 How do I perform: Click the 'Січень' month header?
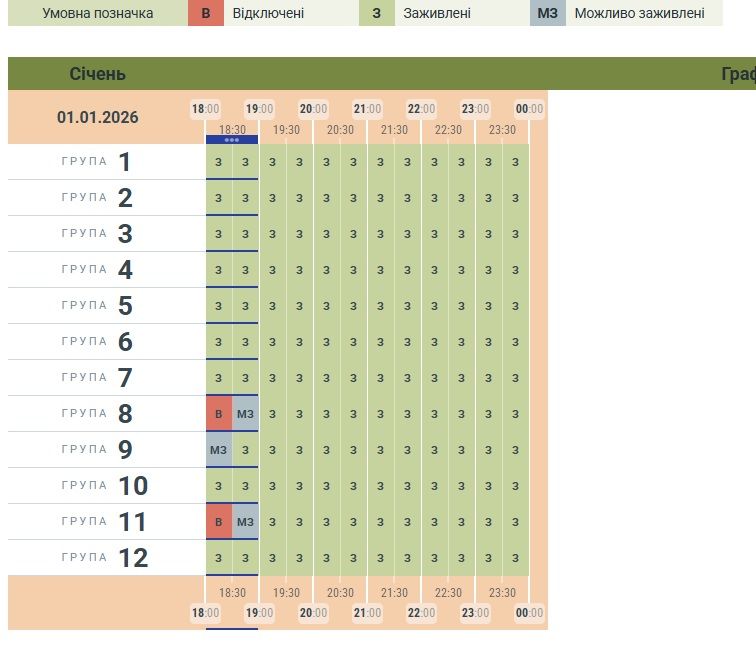tap(98, 74)
